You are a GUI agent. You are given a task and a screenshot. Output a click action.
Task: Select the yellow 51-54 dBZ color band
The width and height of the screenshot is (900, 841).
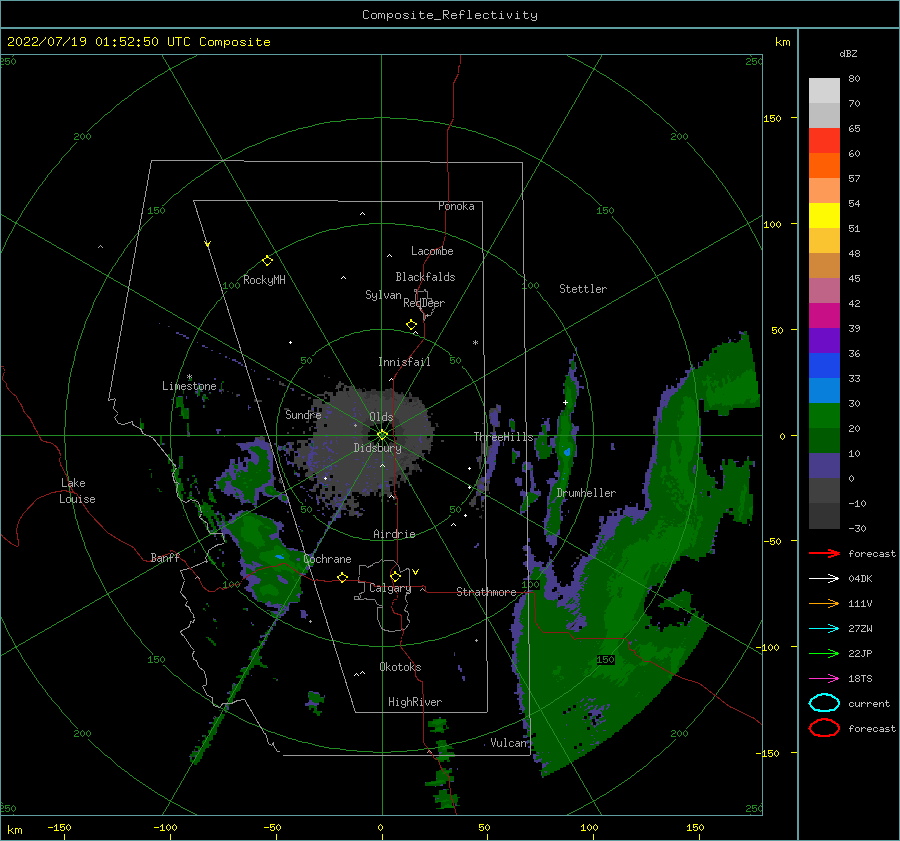coord(824,215)
